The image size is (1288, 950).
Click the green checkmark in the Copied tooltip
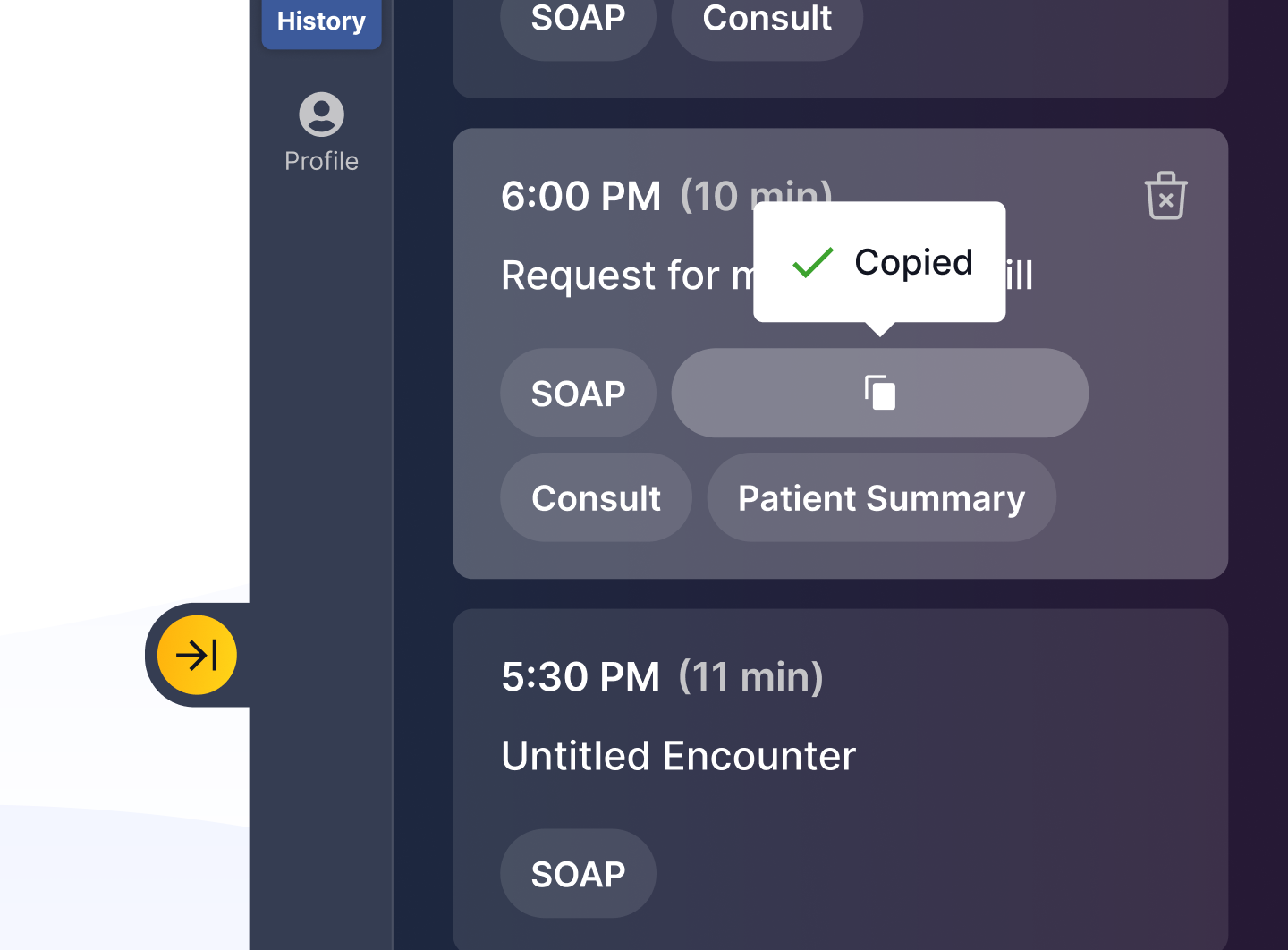812,262
